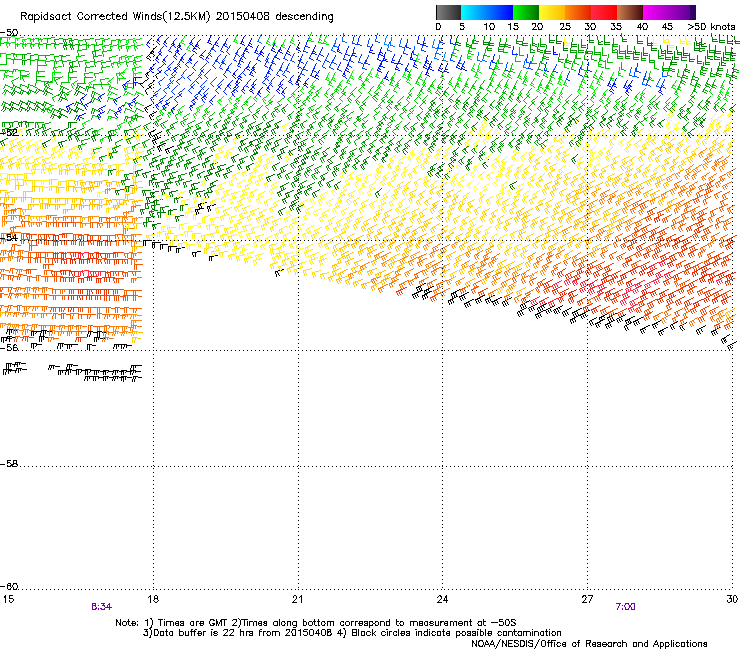This screenshot has height=650, width=740.
Task: Click the brown 35-40 knots legend swatch
Action: [630, 12]
